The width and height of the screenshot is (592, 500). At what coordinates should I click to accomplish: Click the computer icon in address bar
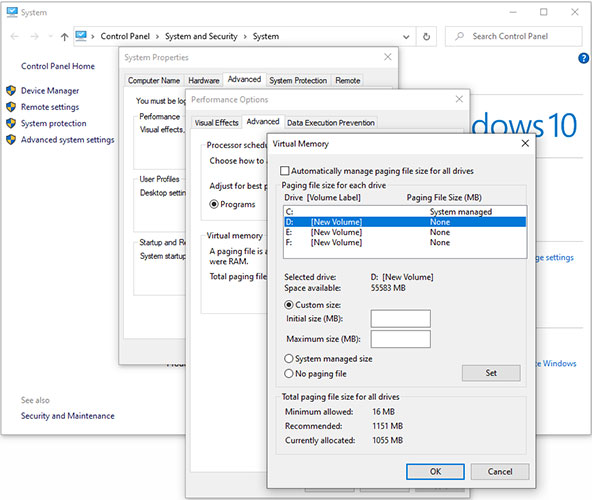click(x=81, y=36)
